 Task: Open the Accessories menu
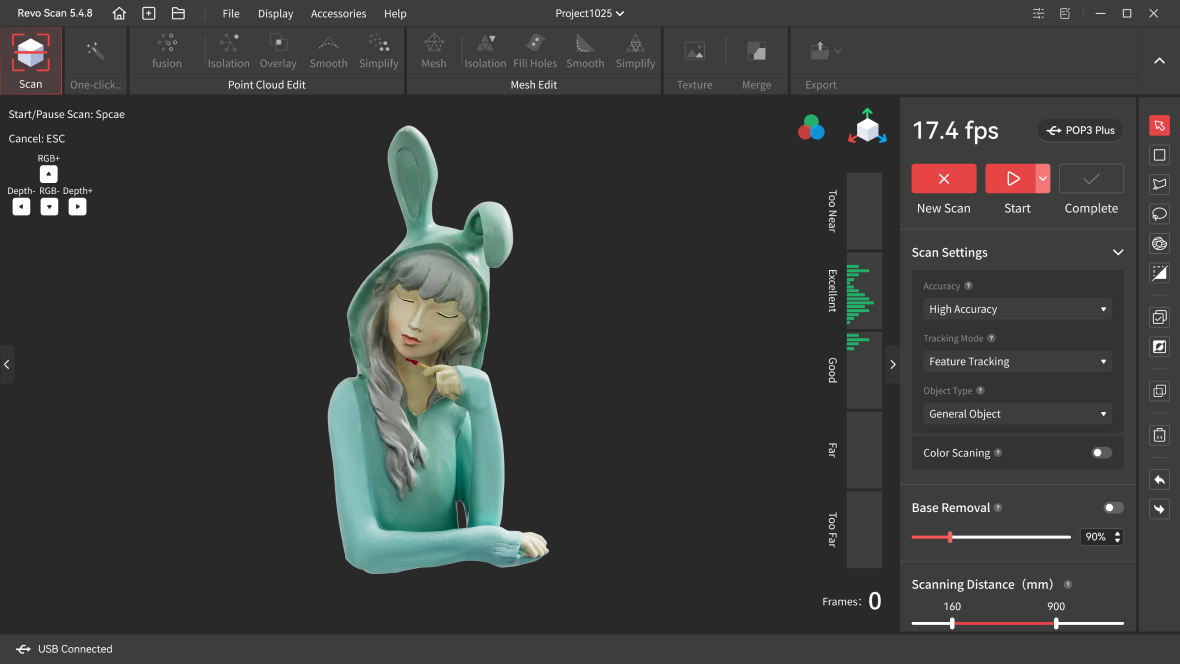(x=338, y=14)
